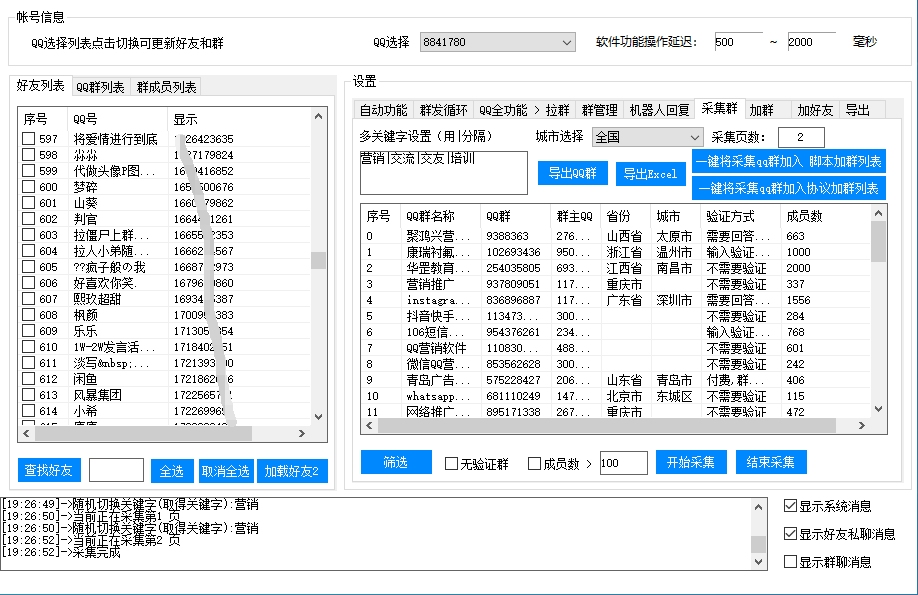This screenshot has width=918, height=595.
Task: Check the box for friend row 612 闲鱼
Action: [x=29, y=379]
